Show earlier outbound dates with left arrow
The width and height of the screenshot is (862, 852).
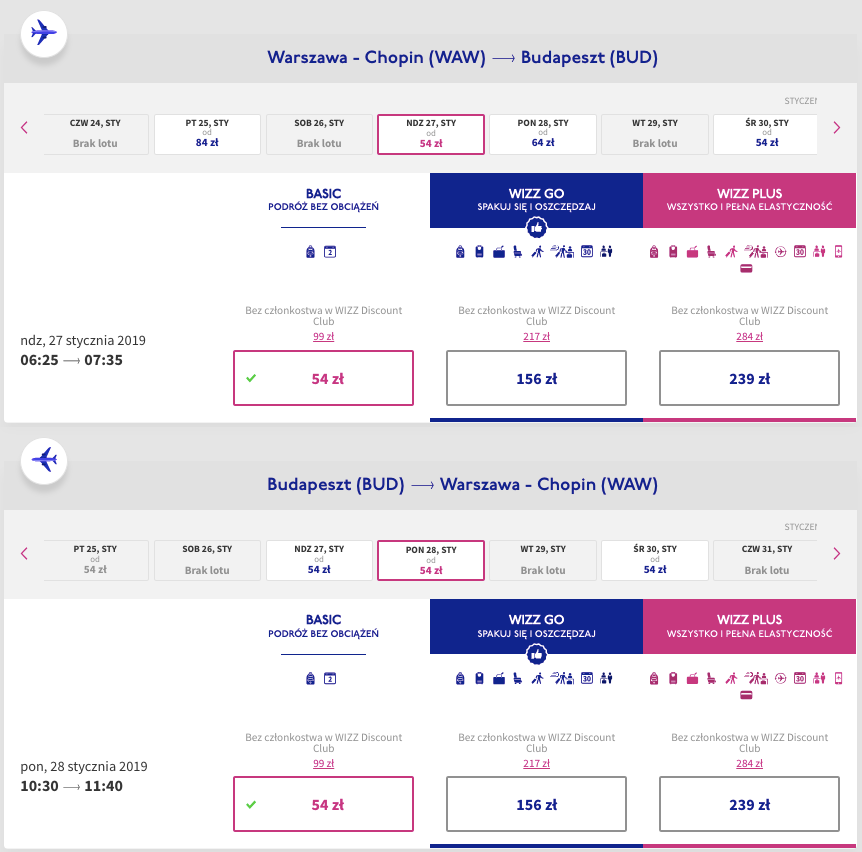click(x=24, y=128)
